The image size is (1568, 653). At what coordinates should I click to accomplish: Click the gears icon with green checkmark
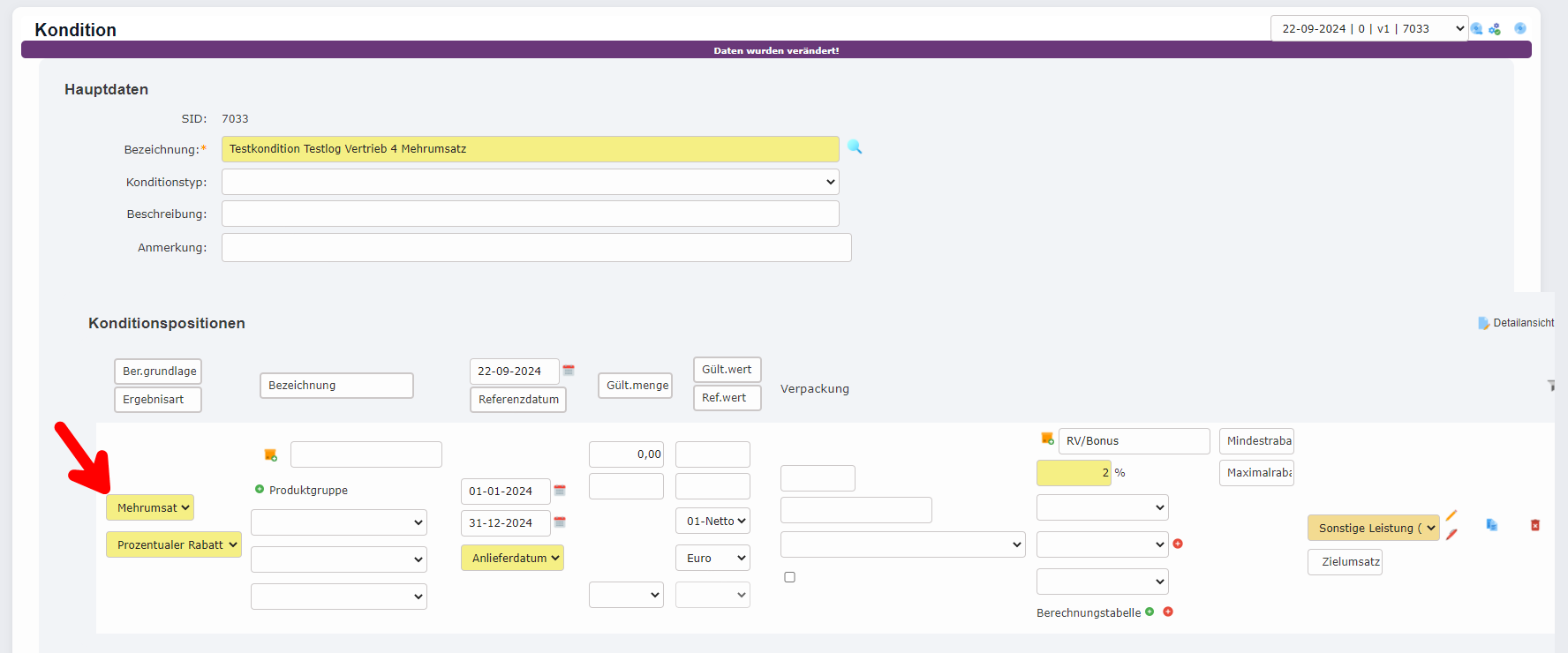pos(1495,29)
